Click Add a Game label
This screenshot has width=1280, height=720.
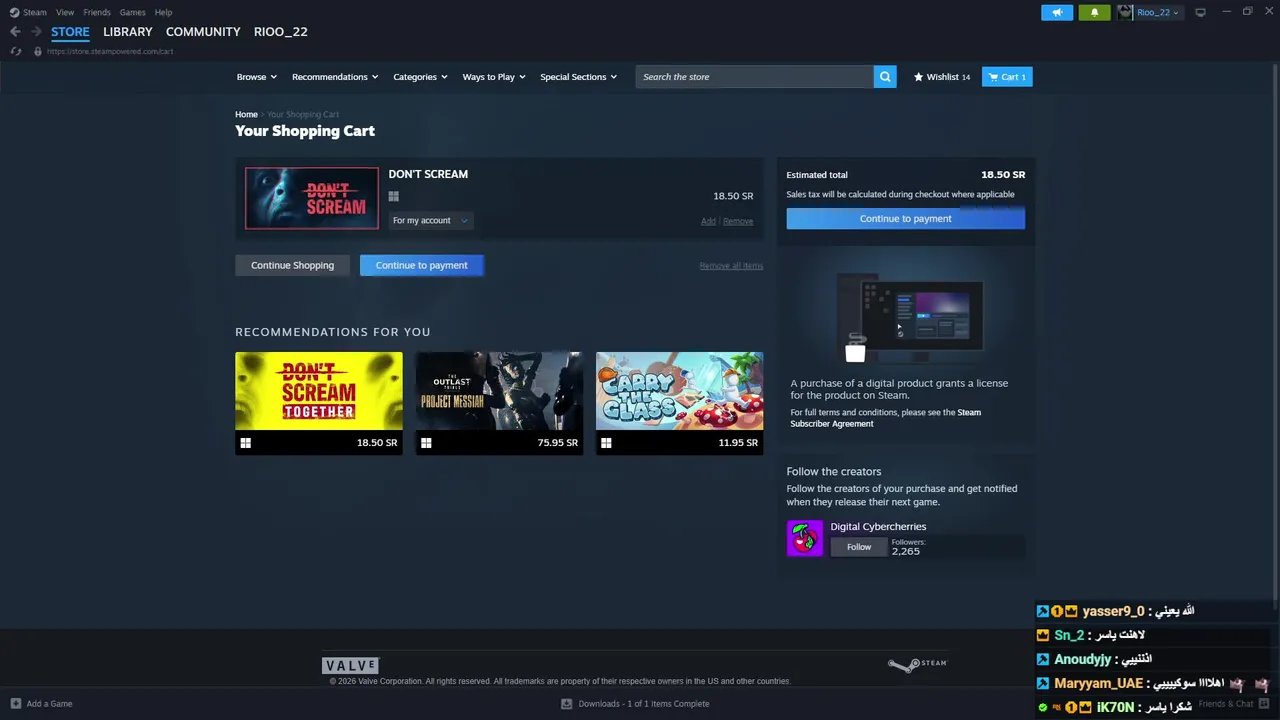pyautogui.click(x=49, y=704)
